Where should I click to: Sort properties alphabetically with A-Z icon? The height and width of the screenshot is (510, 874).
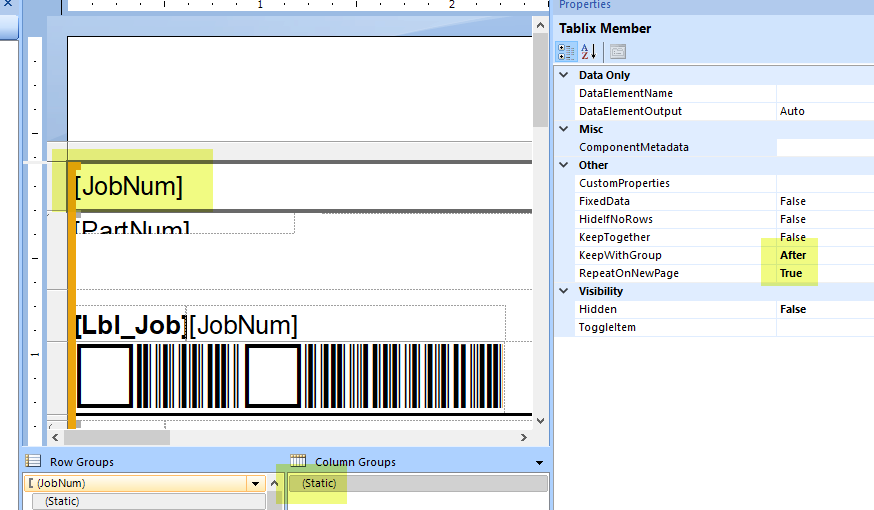[x=589, y=52]
